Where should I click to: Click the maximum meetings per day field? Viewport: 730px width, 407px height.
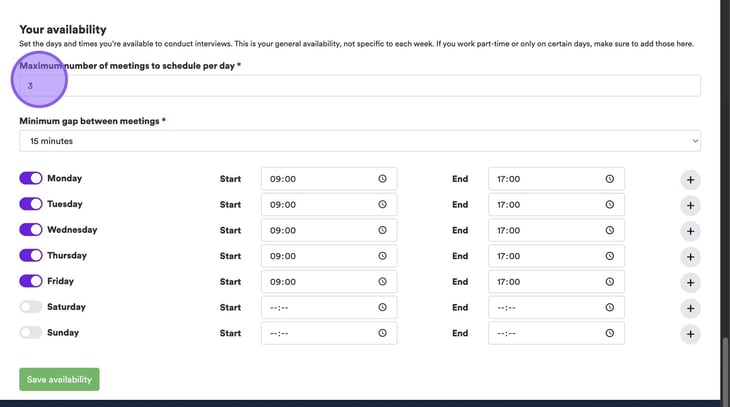[x=360, y=86]
